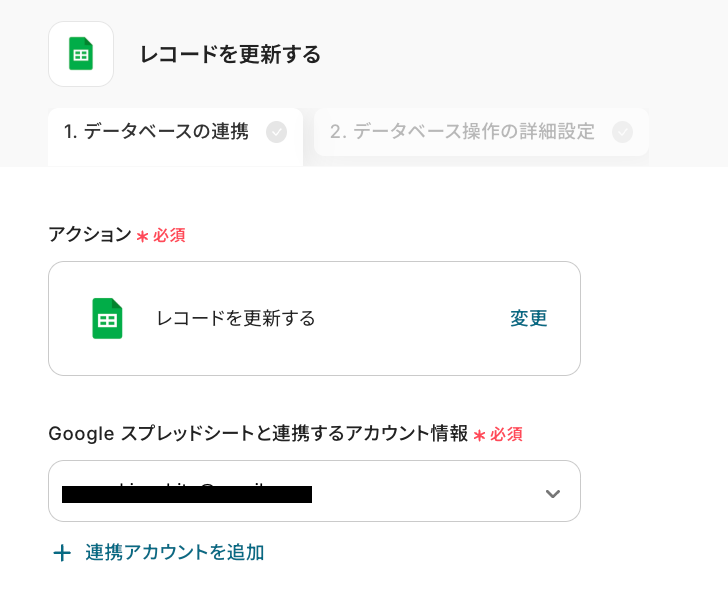Select the レコードを更新する text in the action card
Screen dimensions: 728x594
236,319
